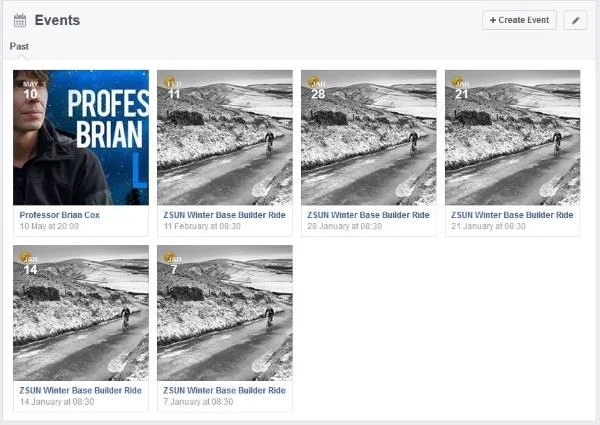600x425 pixels.
Task: Select the Past events tab
Action: (x=19, y=46)
